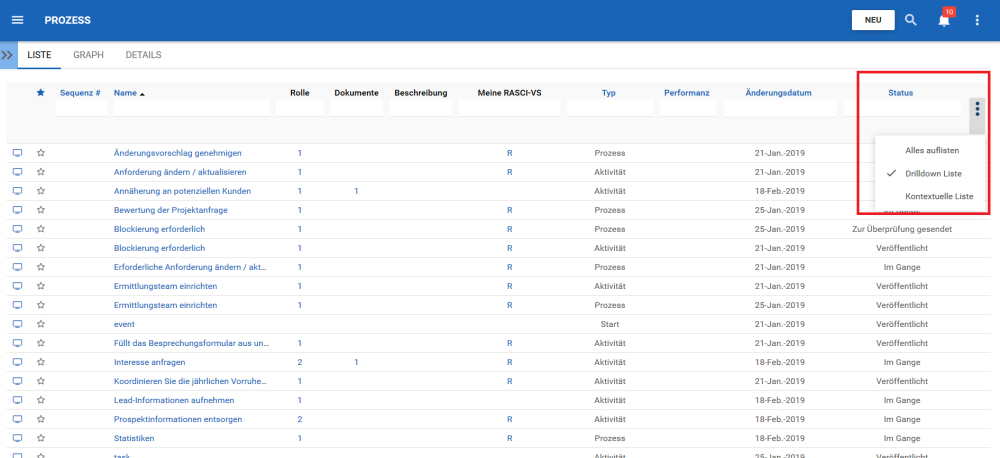
Task: Switch to the GRAPH tab
Action: pos(88,55)
